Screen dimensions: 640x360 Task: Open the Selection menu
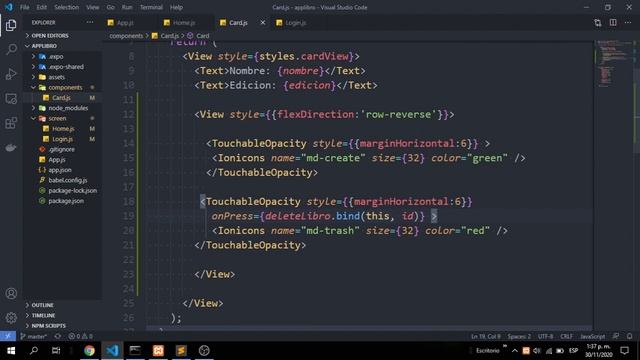67,7
